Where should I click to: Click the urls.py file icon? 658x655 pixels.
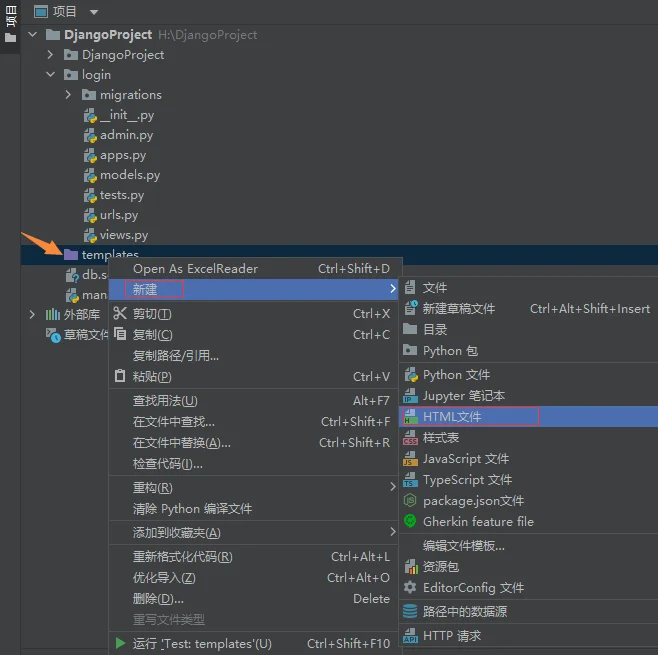click(x=90, y=215)
